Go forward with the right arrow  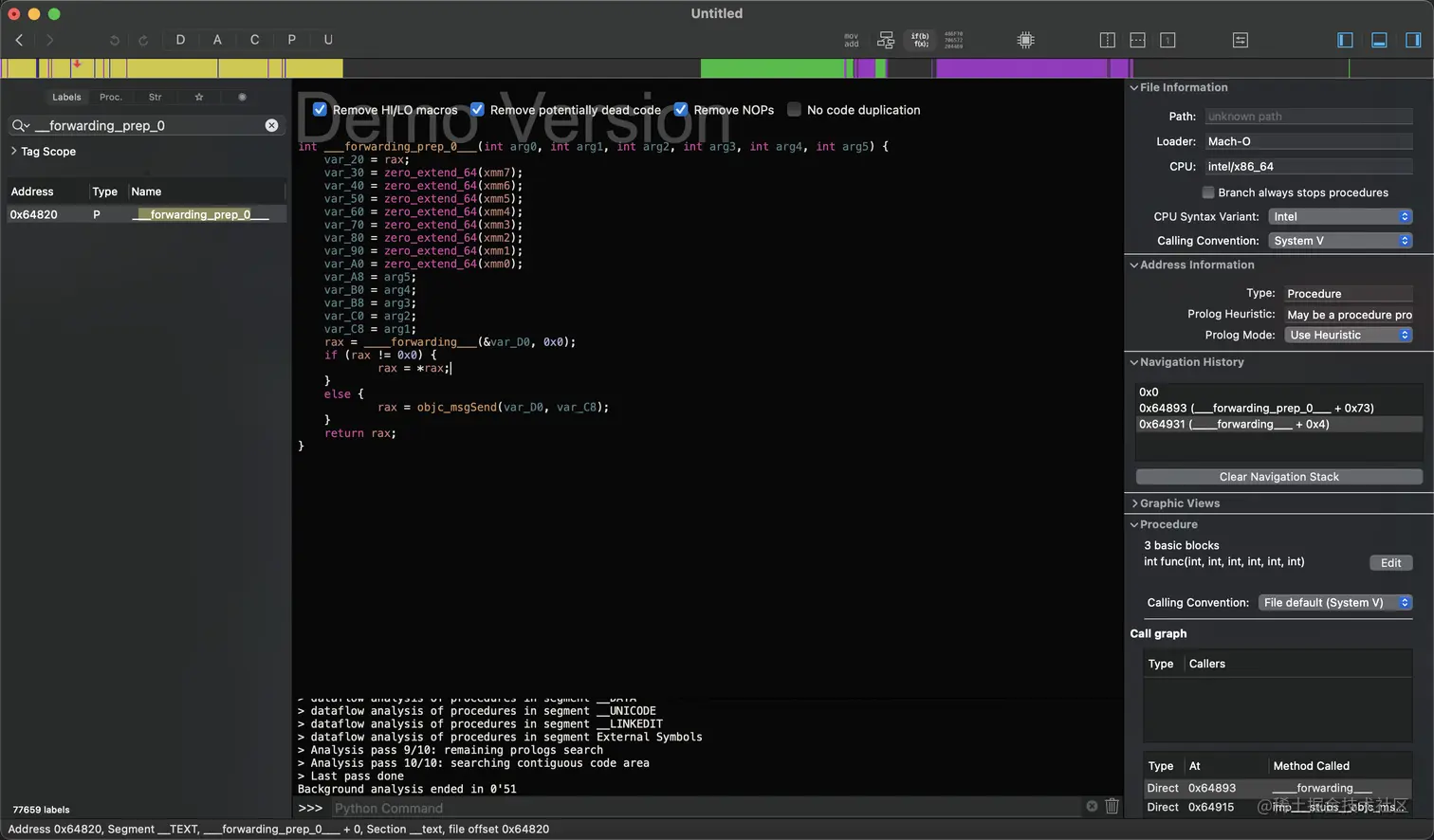(x=49, y=40)
